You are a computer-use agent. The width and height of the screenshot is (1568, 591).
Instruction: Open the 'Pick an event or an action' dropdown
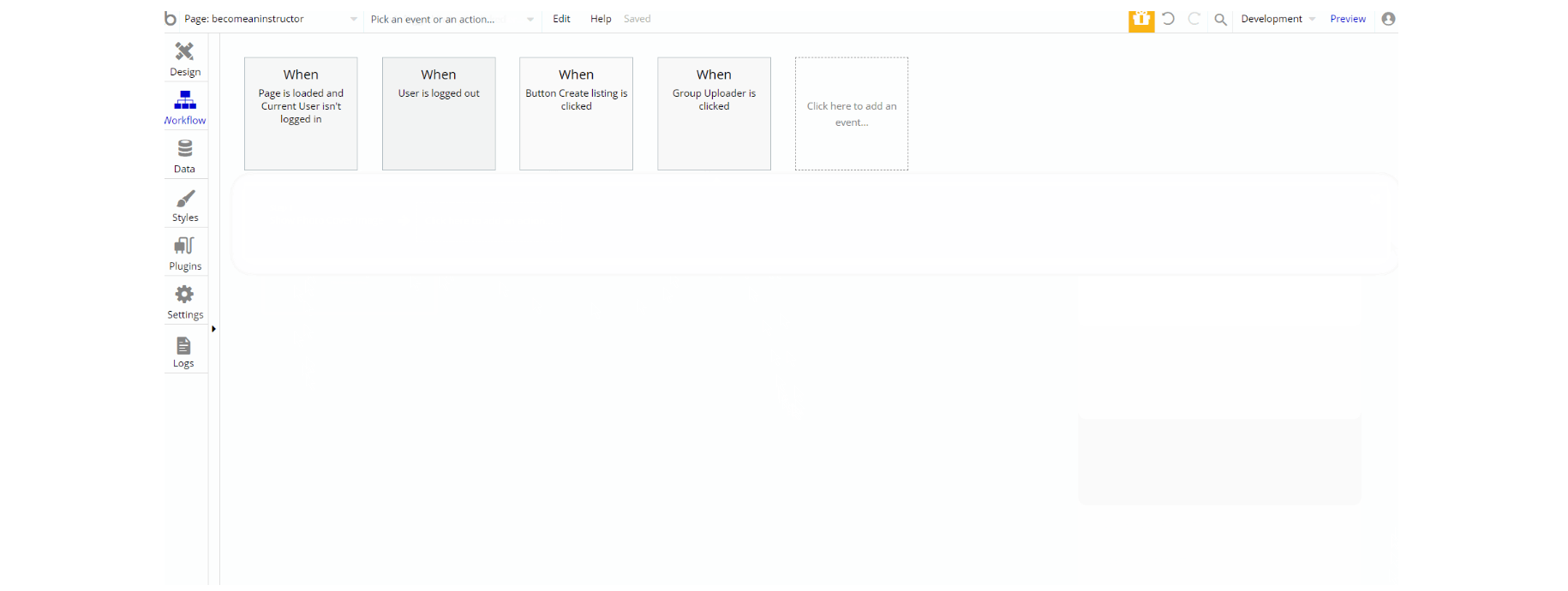tap(452, 19)
